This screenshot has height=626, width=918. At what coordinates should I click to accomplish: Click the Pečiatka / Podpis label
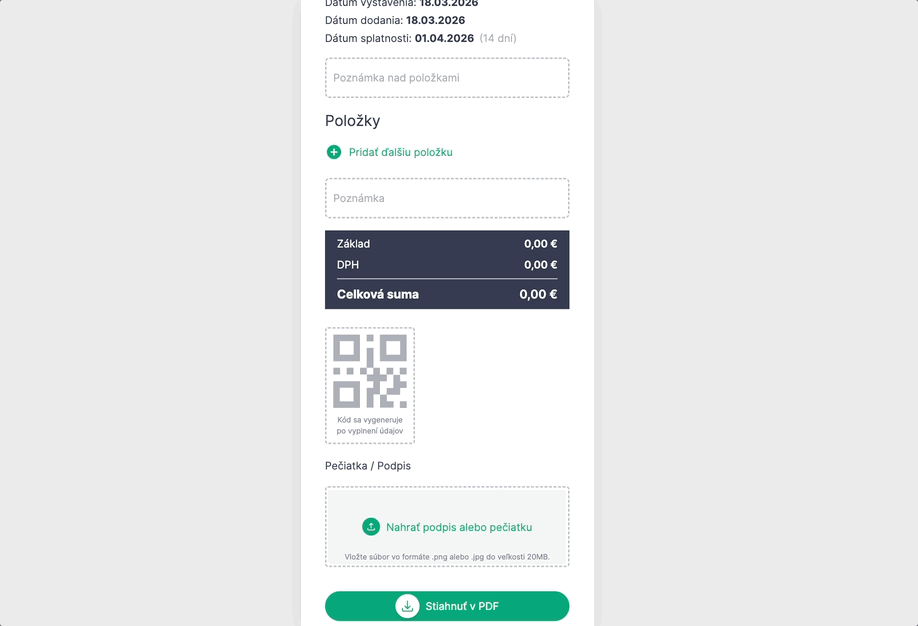[x=368, y=466]
